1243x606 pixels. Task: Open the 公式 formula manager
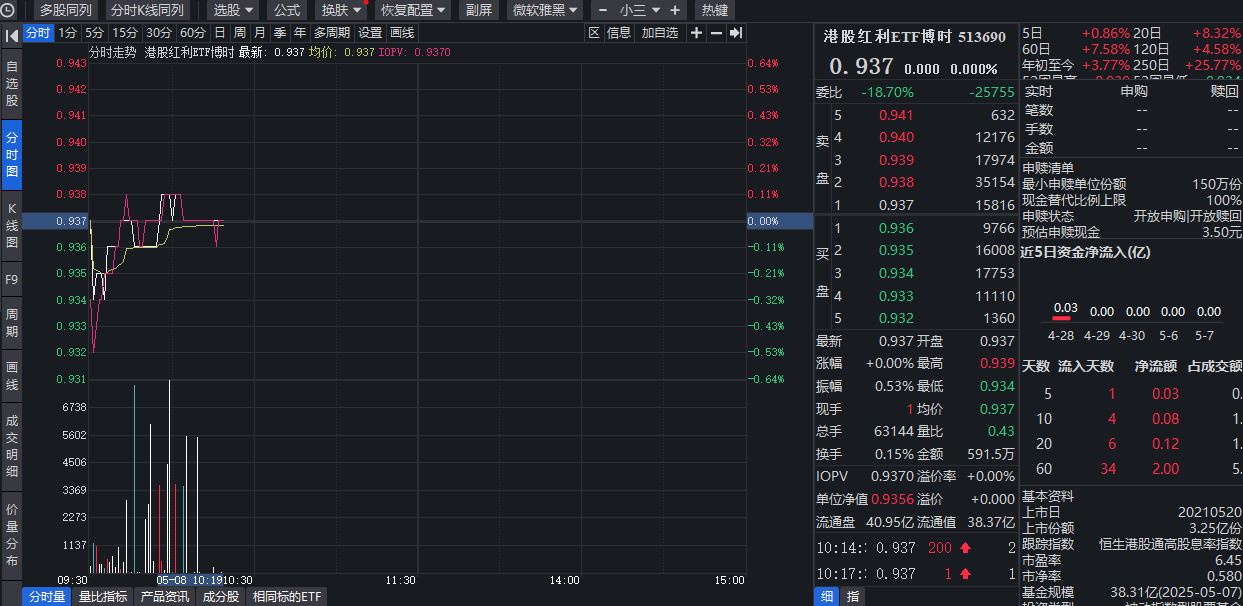(x=286, y=10)
